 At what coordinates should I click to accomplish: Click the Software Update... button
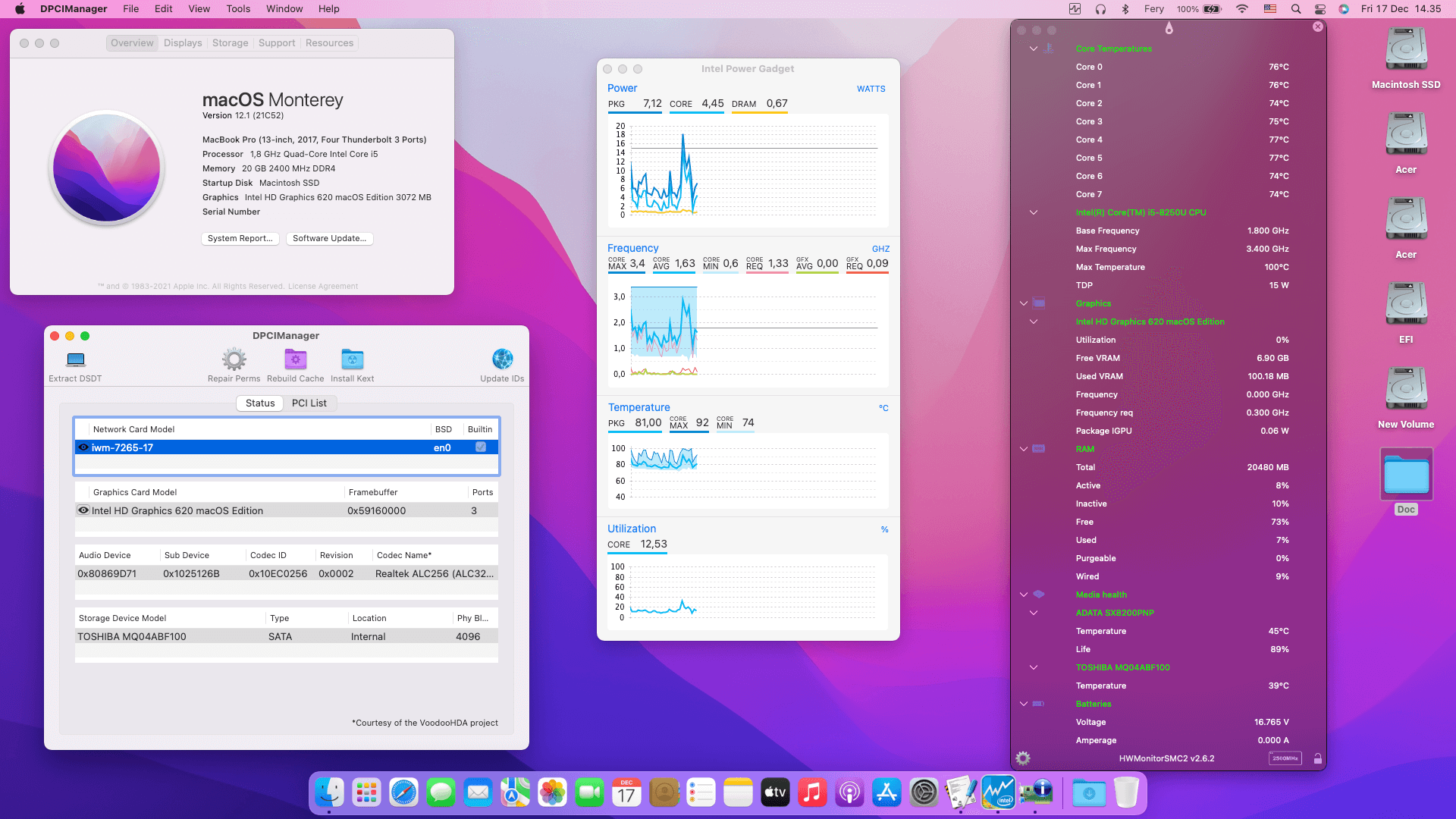330,238
